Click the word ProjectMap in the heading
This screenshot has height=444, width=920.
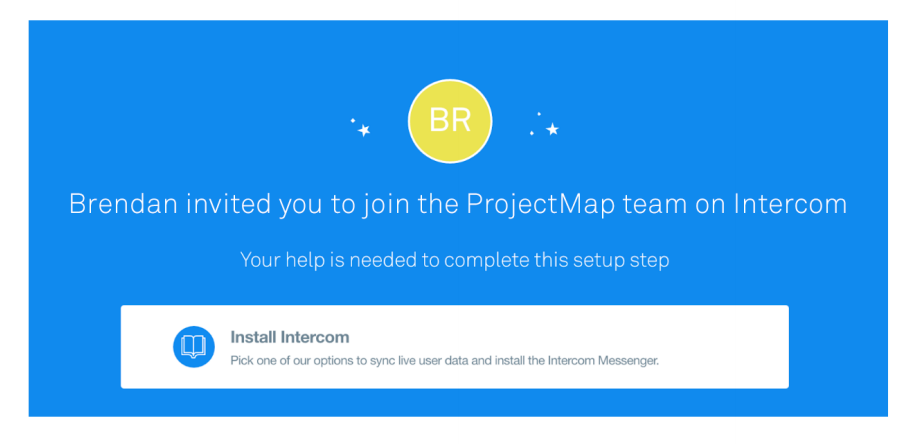click(539, 205)
